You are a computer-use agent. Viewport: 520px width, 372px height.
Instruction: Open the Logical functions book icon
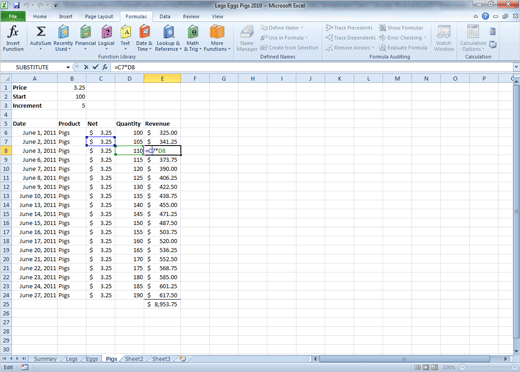(106, 32)
